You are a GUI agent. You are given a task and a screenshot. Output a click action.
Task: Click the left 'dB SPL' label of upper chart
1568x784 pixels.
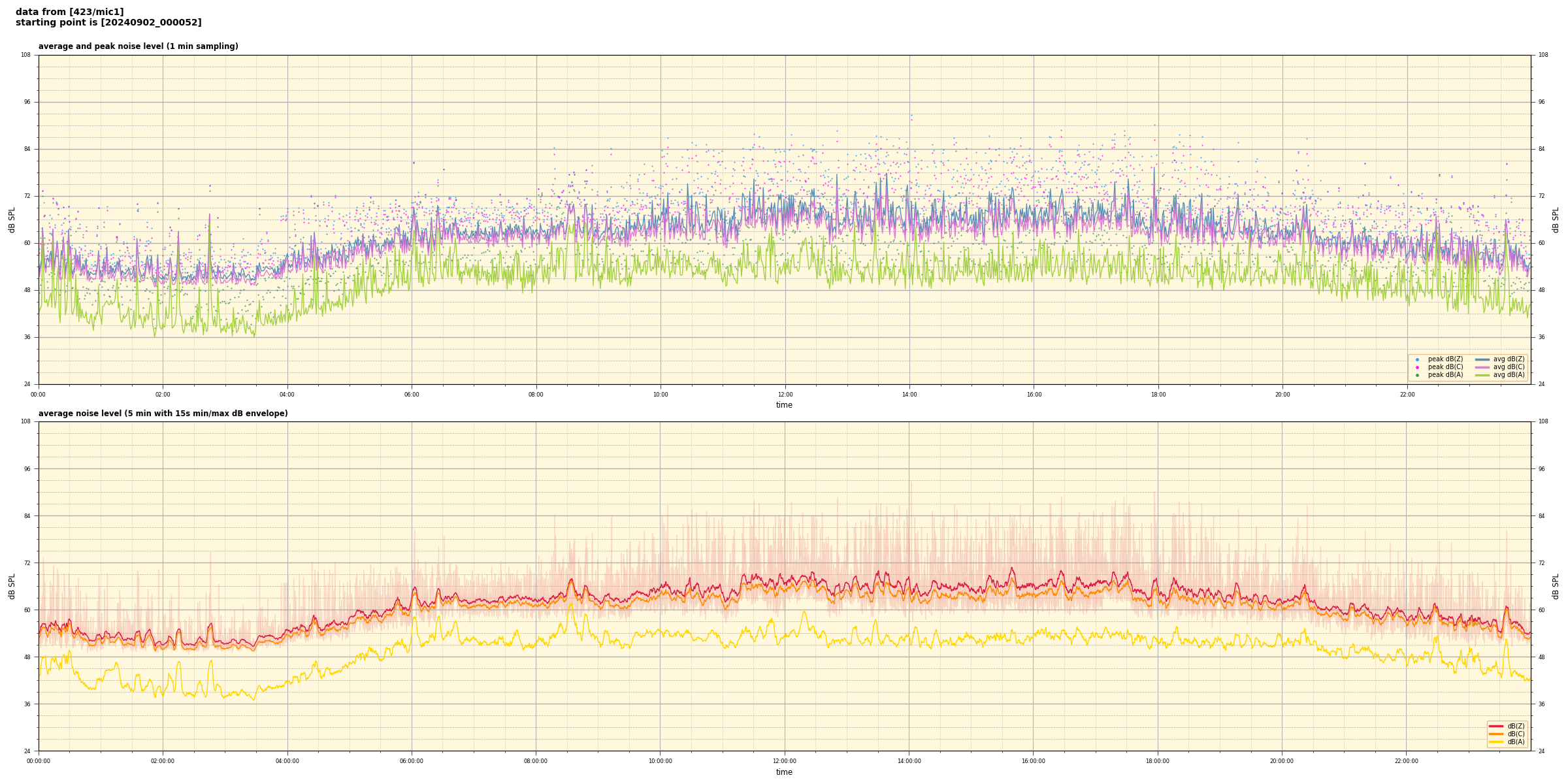(x=12, y=220)
